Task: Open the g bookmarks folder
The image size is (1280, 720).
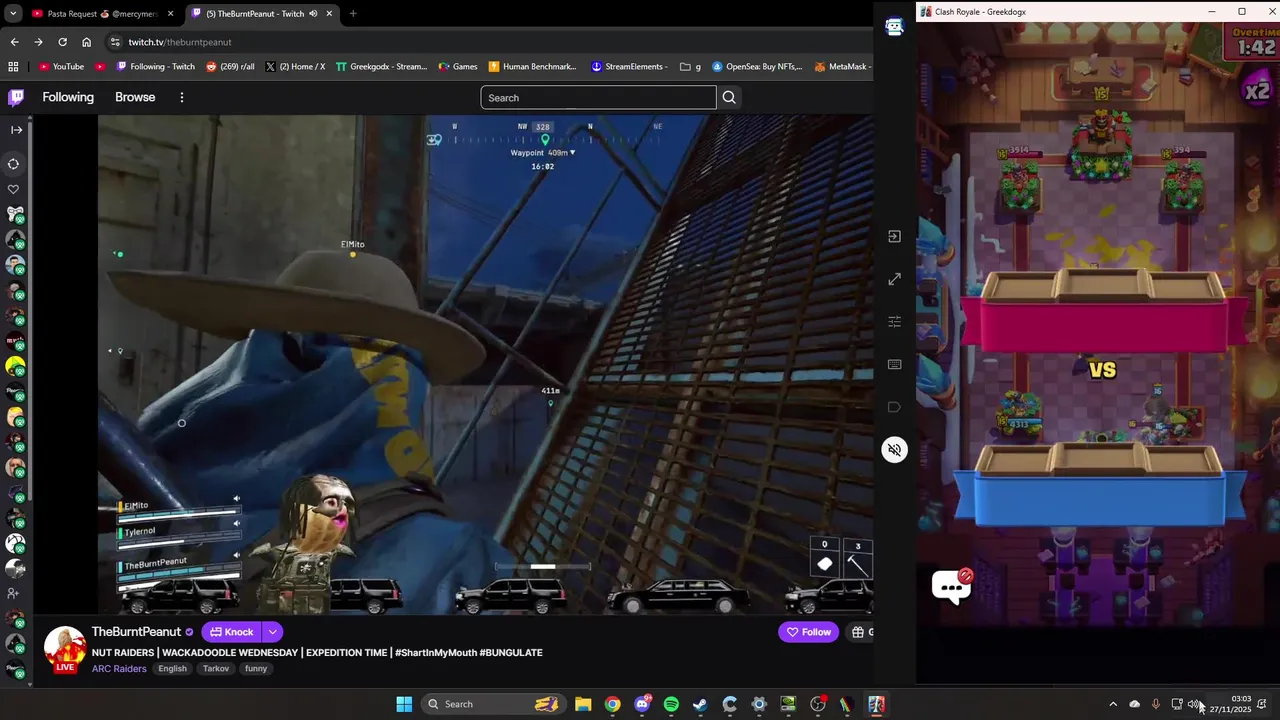Action: click(690, 66)
